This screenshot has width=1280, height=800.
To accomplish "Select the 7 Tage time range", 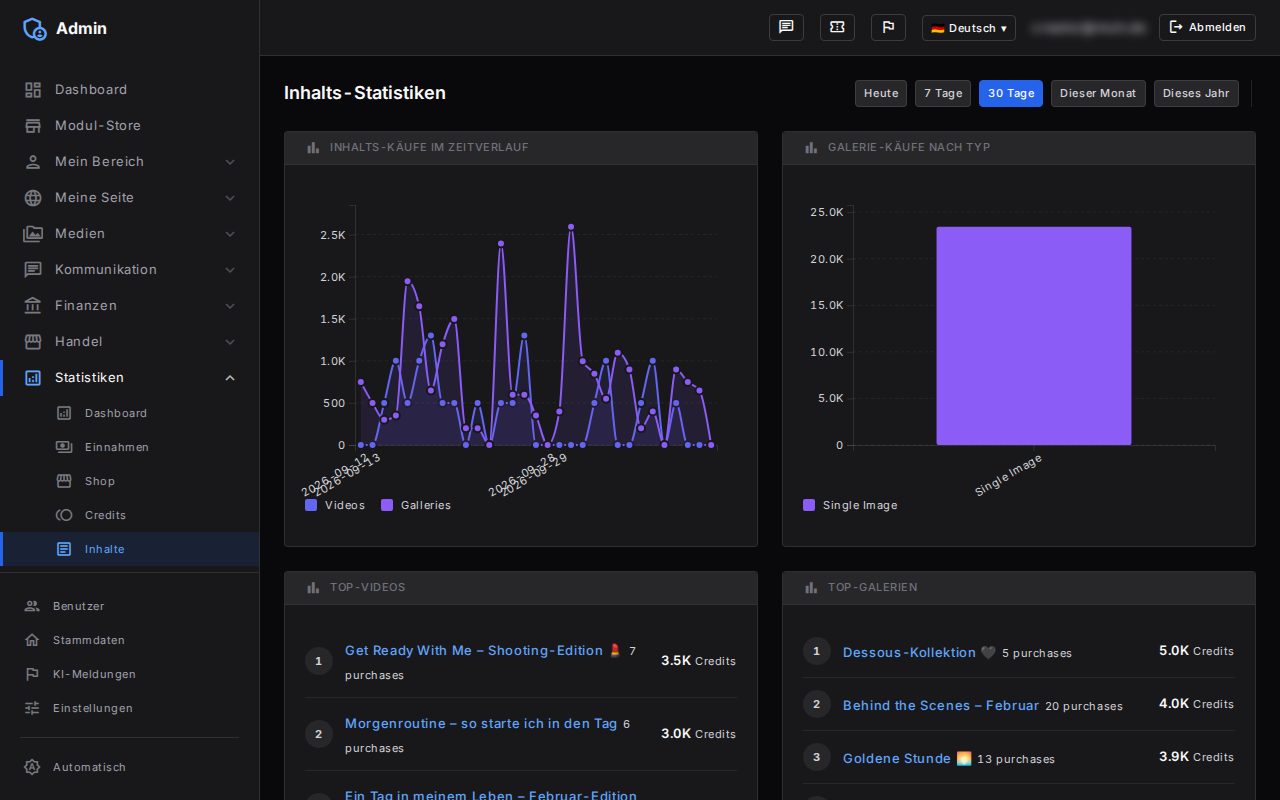I will coord(943,93).
